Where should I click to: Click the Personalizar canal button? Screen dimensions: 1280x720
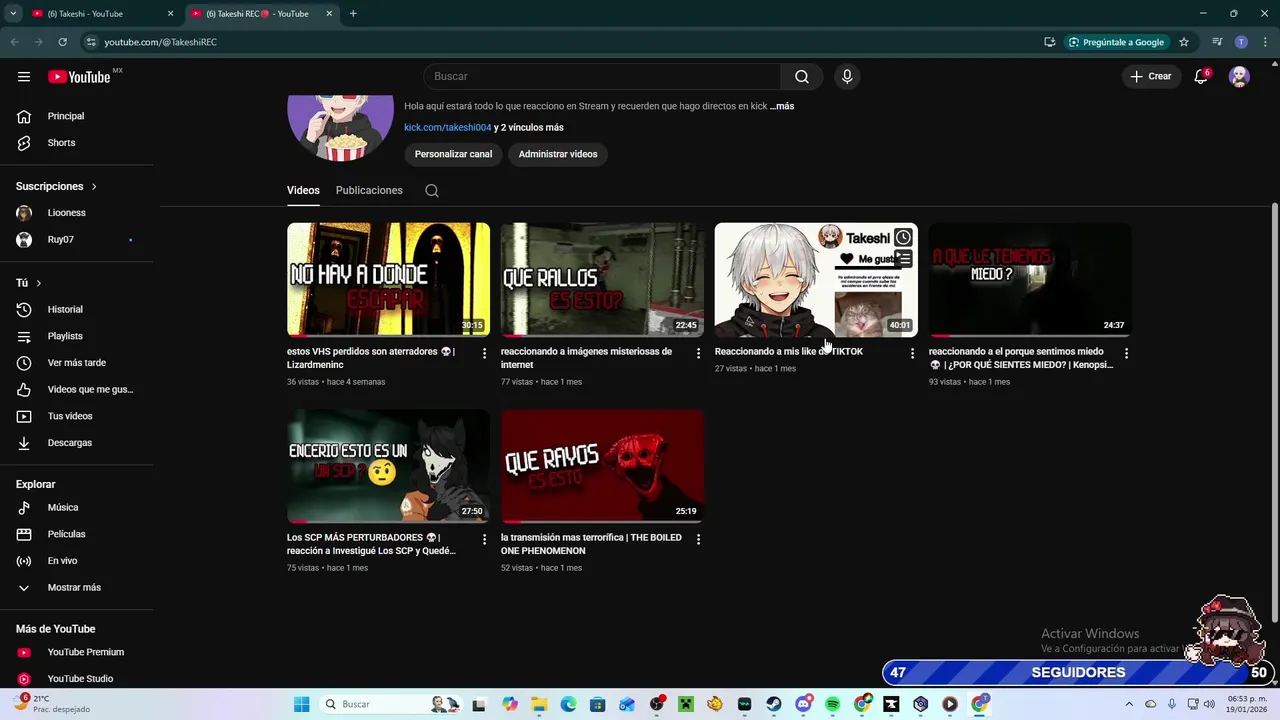click(453, 154)
